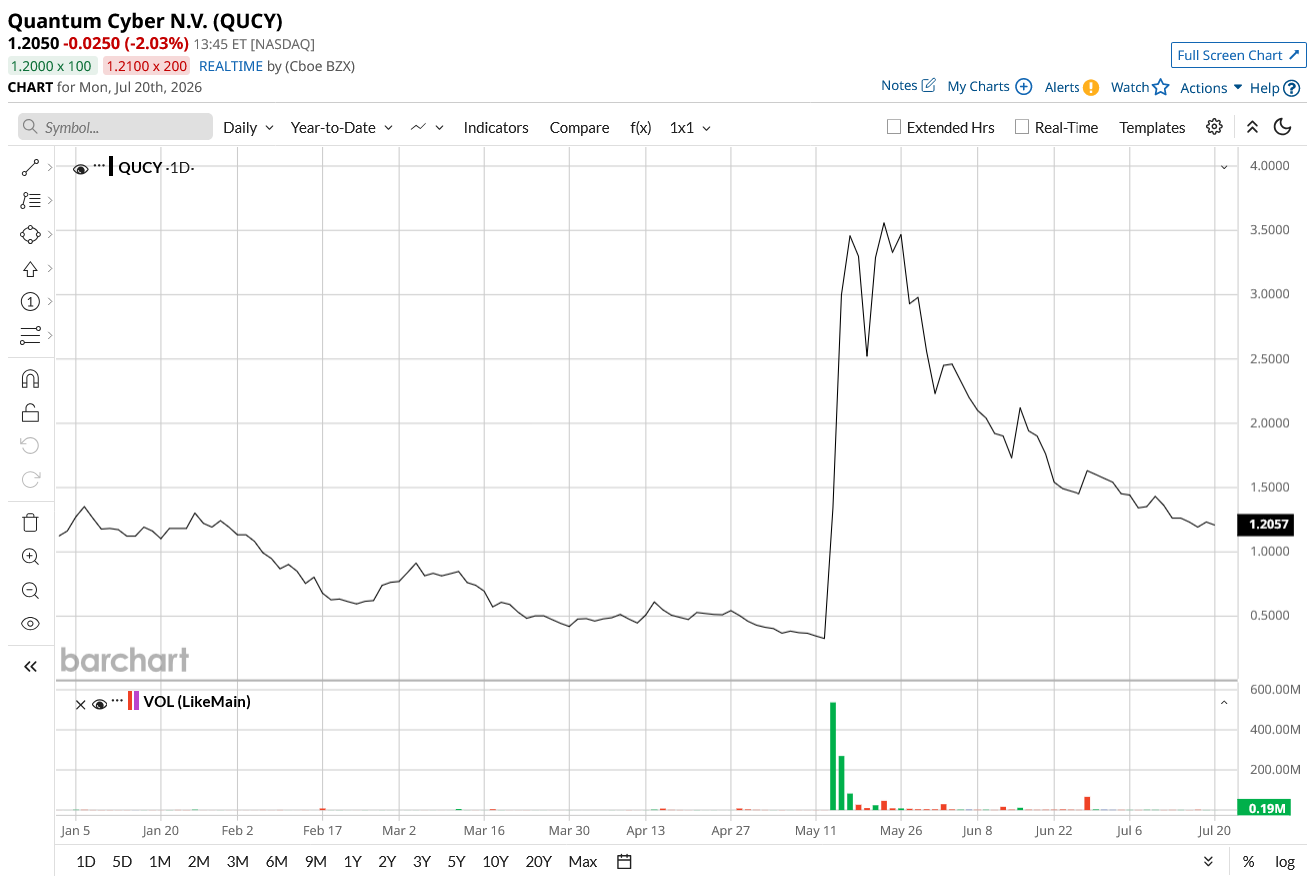This screenshot has height=876, width=1308.
Task: Select the trend line drawing tool
Action: pyautogui.click(x=30, y=168)
